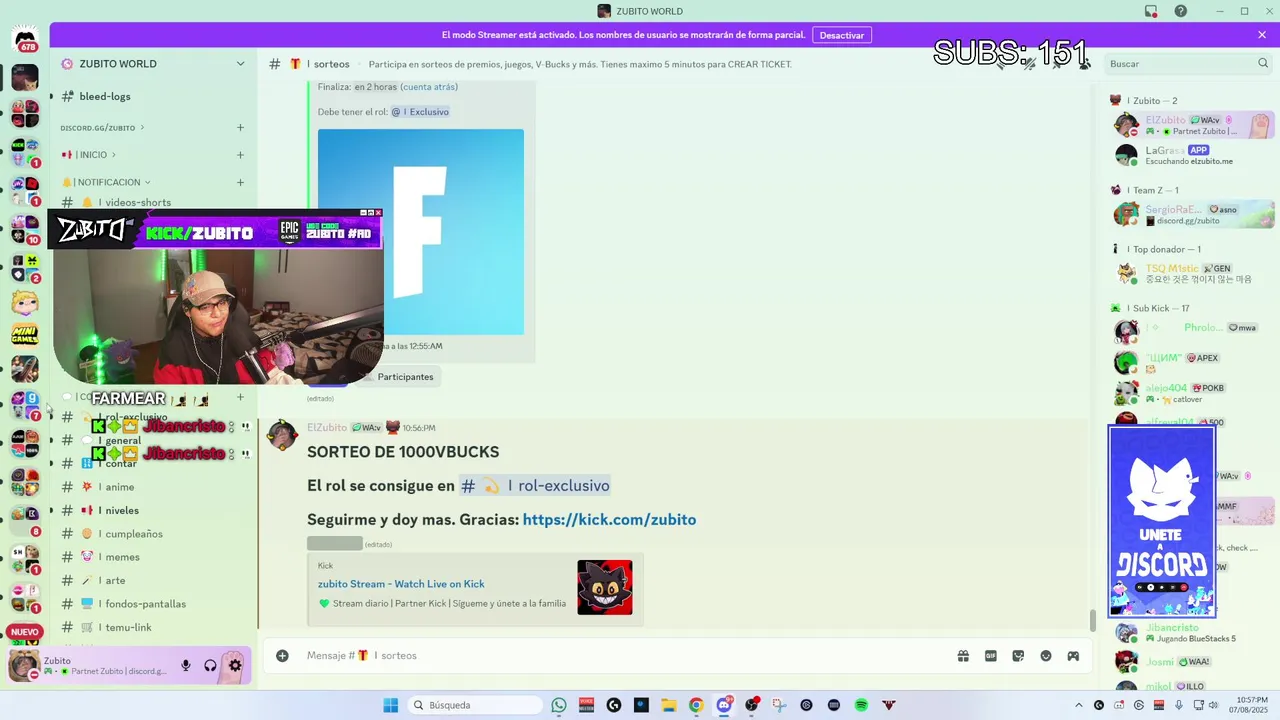This screenshot has width=1280, height=720.
Task: Click ElZubito author name in chat
Action: click(x=327, y=428)
